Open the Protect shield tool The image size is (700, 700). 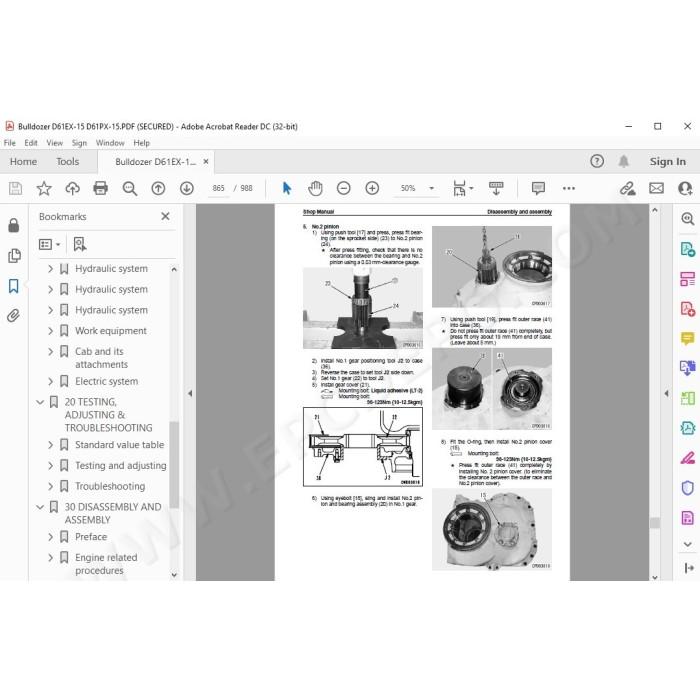coord(688,488)
